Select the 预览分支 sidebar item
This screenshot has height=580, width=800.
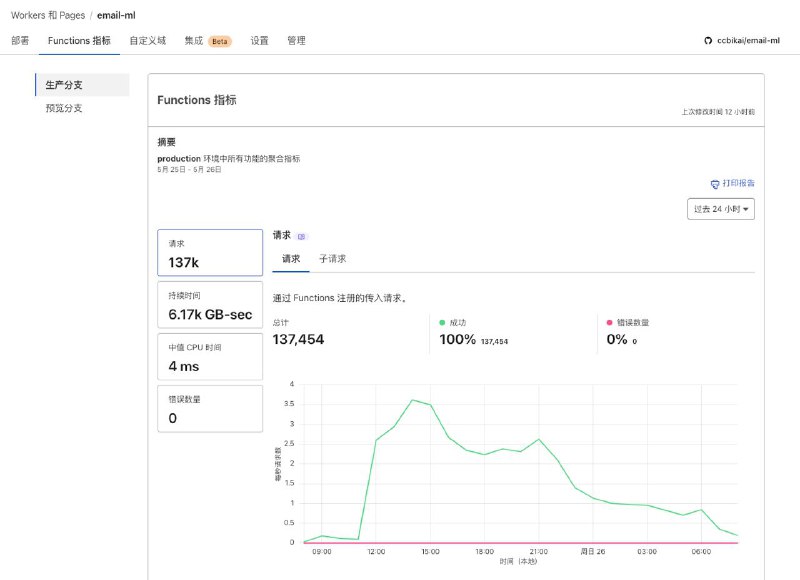click(x=64, y=108)
